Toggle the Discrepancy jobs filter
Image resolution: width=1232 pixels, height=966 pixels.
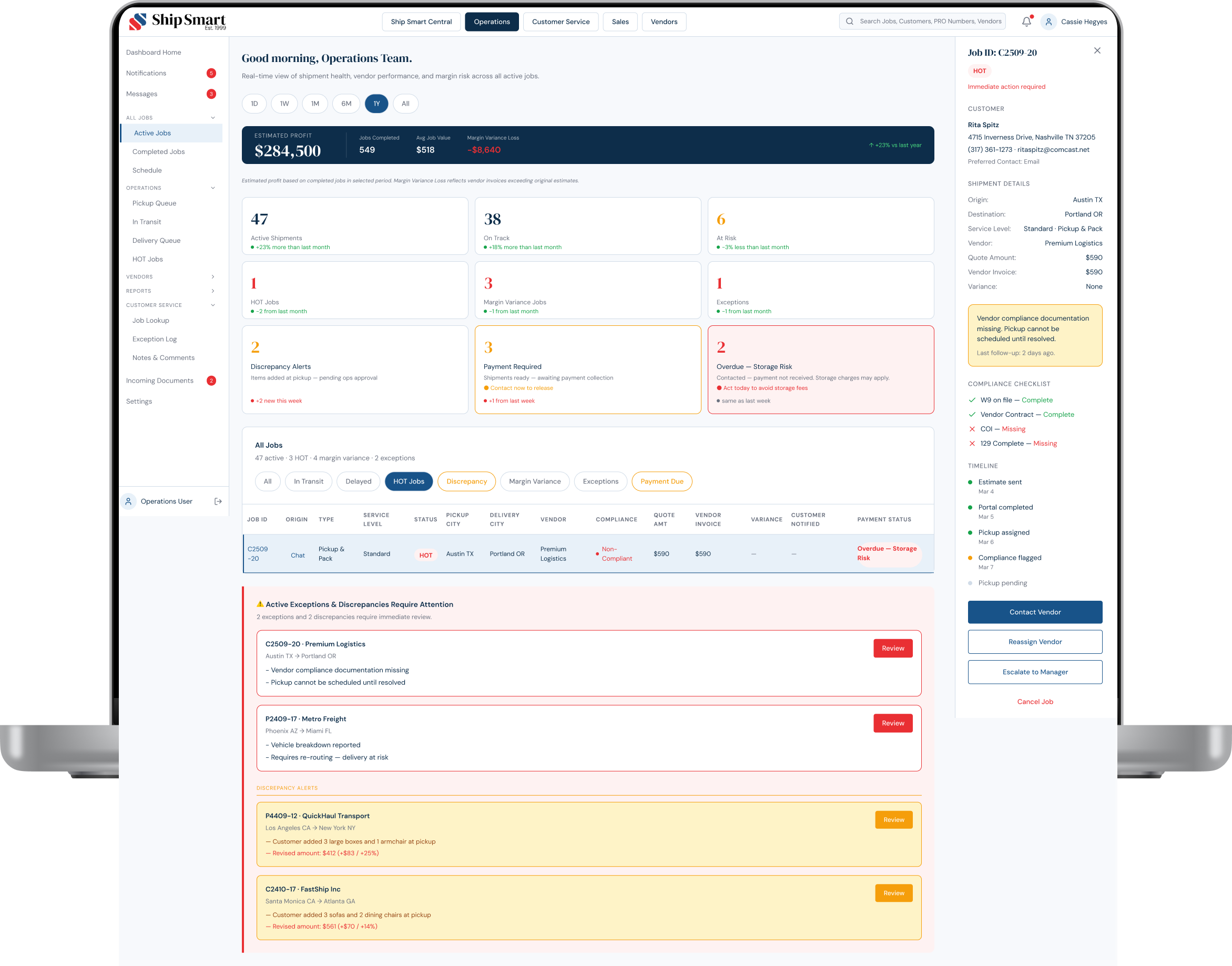tap(466, 481)
